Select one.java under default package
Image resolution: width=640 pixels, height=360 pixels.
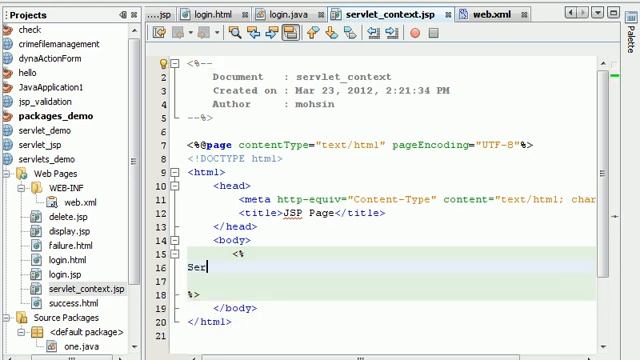pyautogui.click(x=81, y=347)
